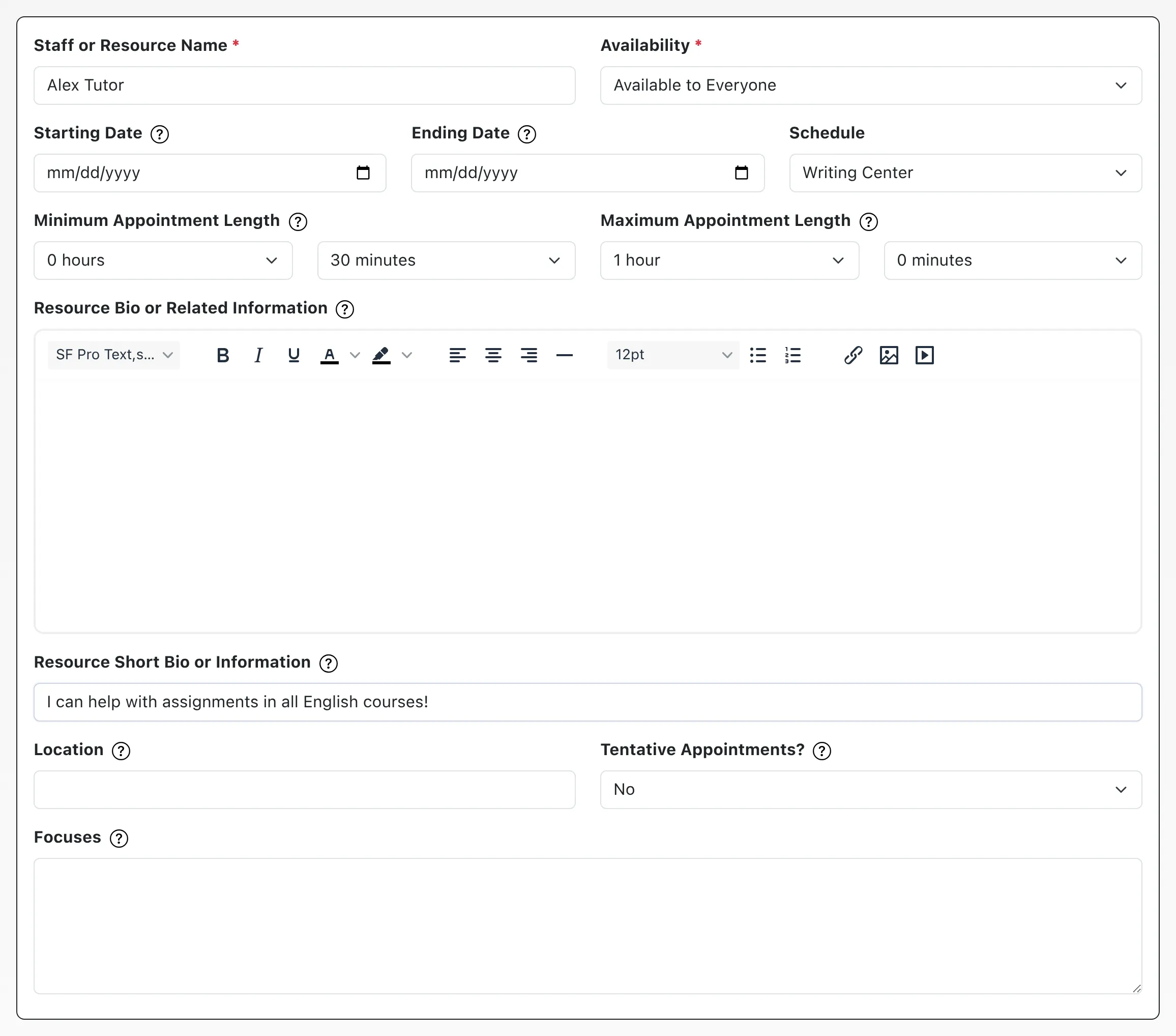Open the Schedule dropdown showing Writing Center
This screenshot has height=1036, width=1176.
pyautogui.click(x=965, y=172)
